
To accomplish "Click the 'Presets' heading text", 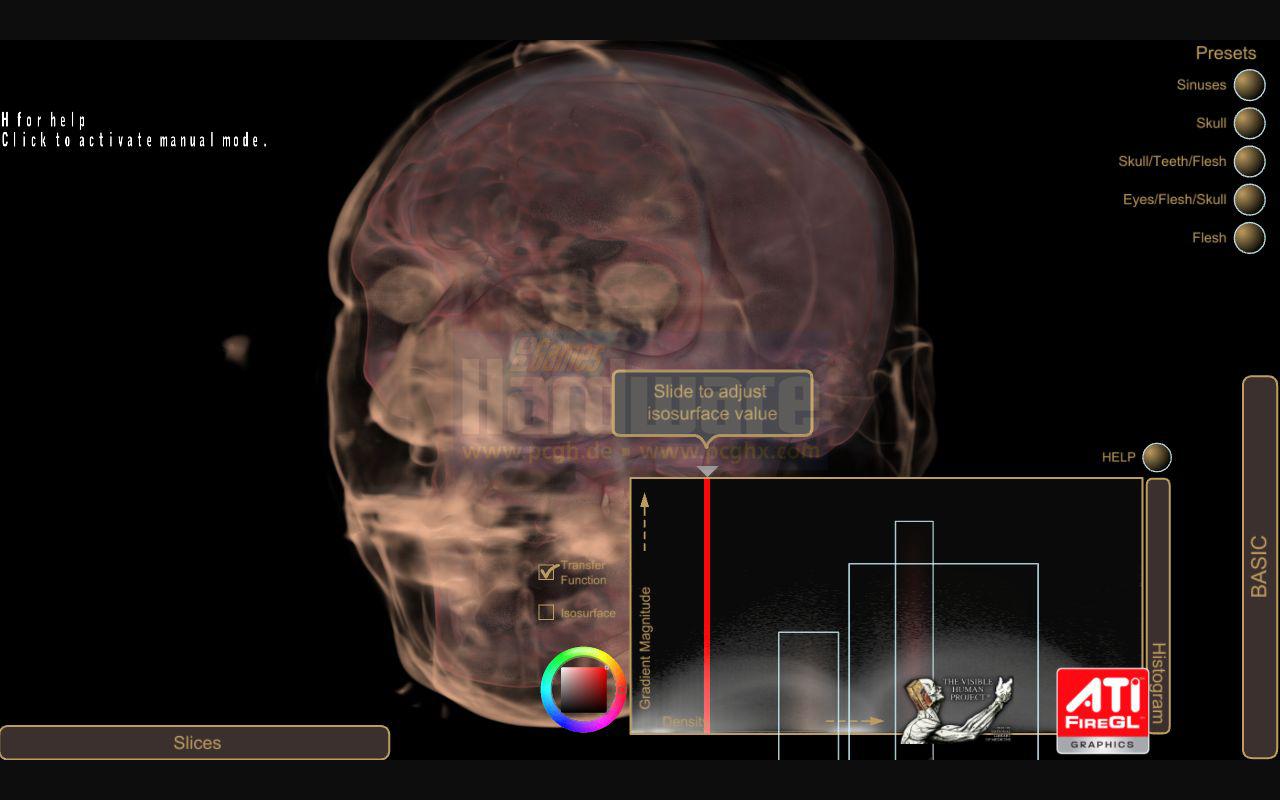I will click(x=1225, y=53).
